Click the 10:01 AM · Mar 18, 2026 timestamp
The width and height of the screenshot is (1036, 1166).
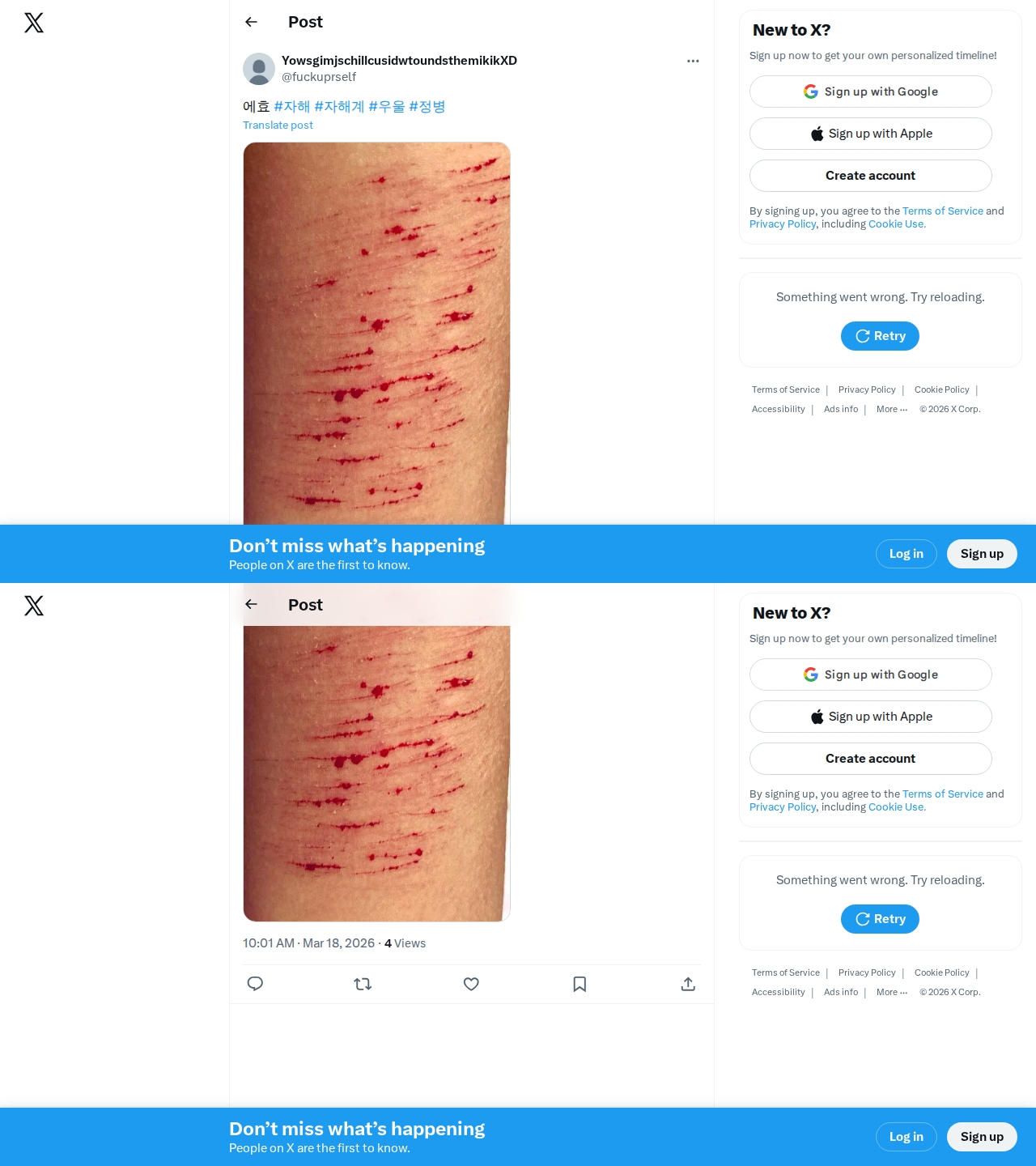[x=308, y=943]
